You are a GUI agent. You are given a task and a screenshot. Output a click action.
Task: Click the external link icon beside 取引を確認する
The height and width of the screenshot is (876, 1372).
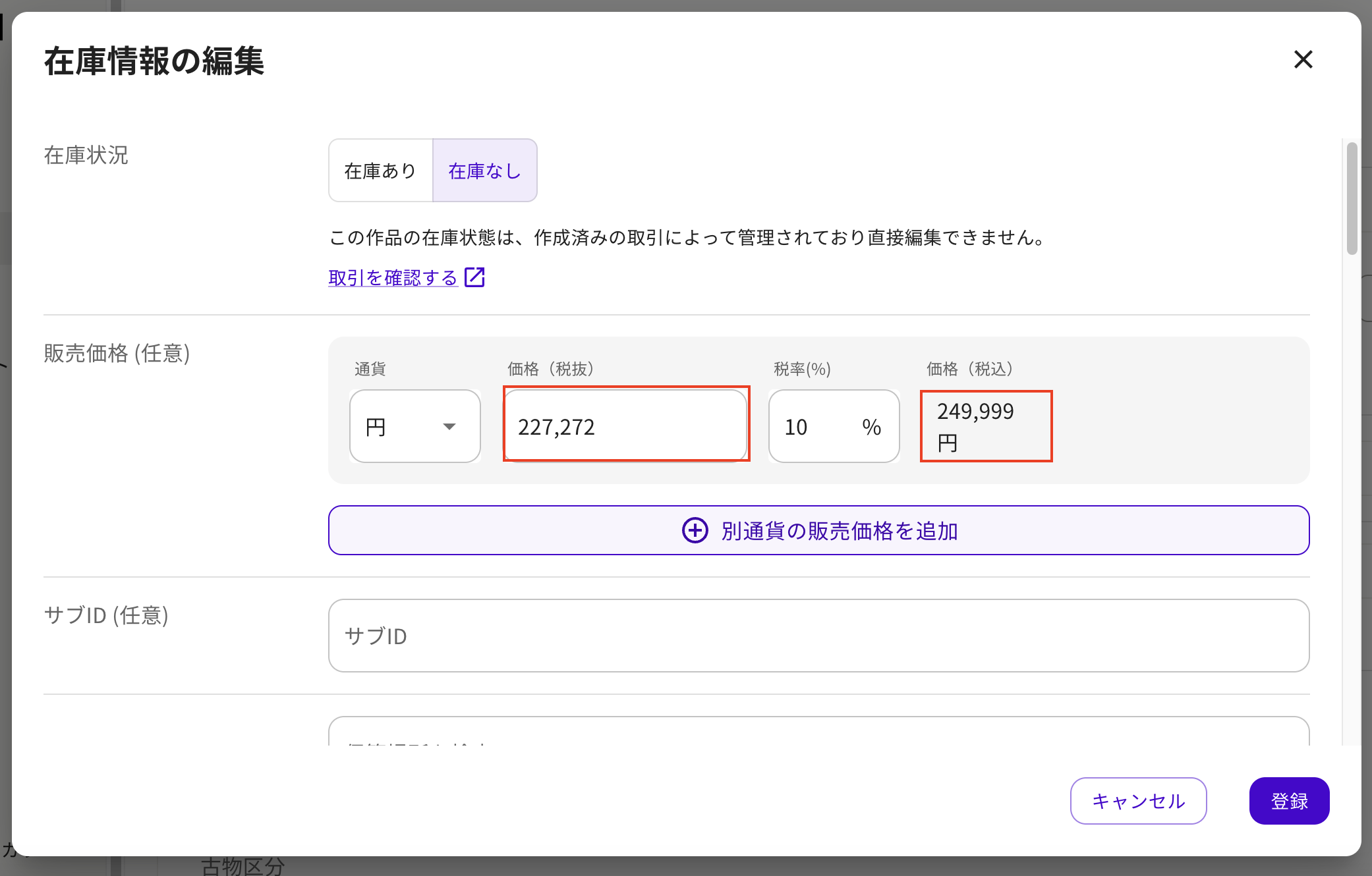pyautogui.click(x=474, y=277)
